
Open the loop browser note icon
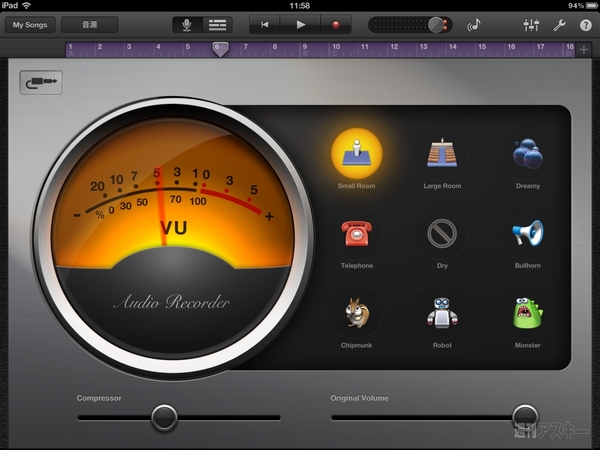point(474,25)
